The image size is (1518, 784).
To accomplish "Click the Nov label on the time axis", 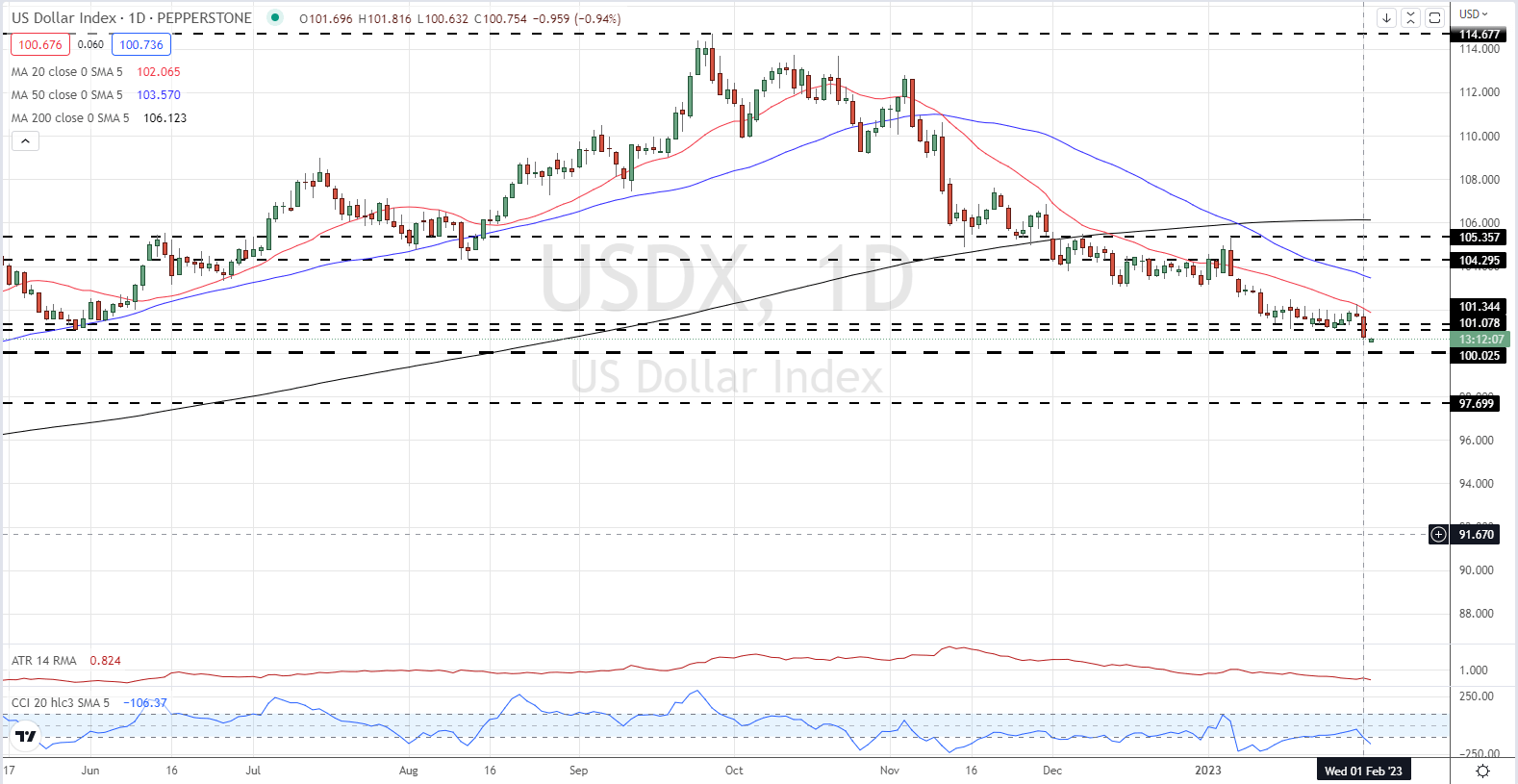I will pyautogui.click(x=890, y=771).
